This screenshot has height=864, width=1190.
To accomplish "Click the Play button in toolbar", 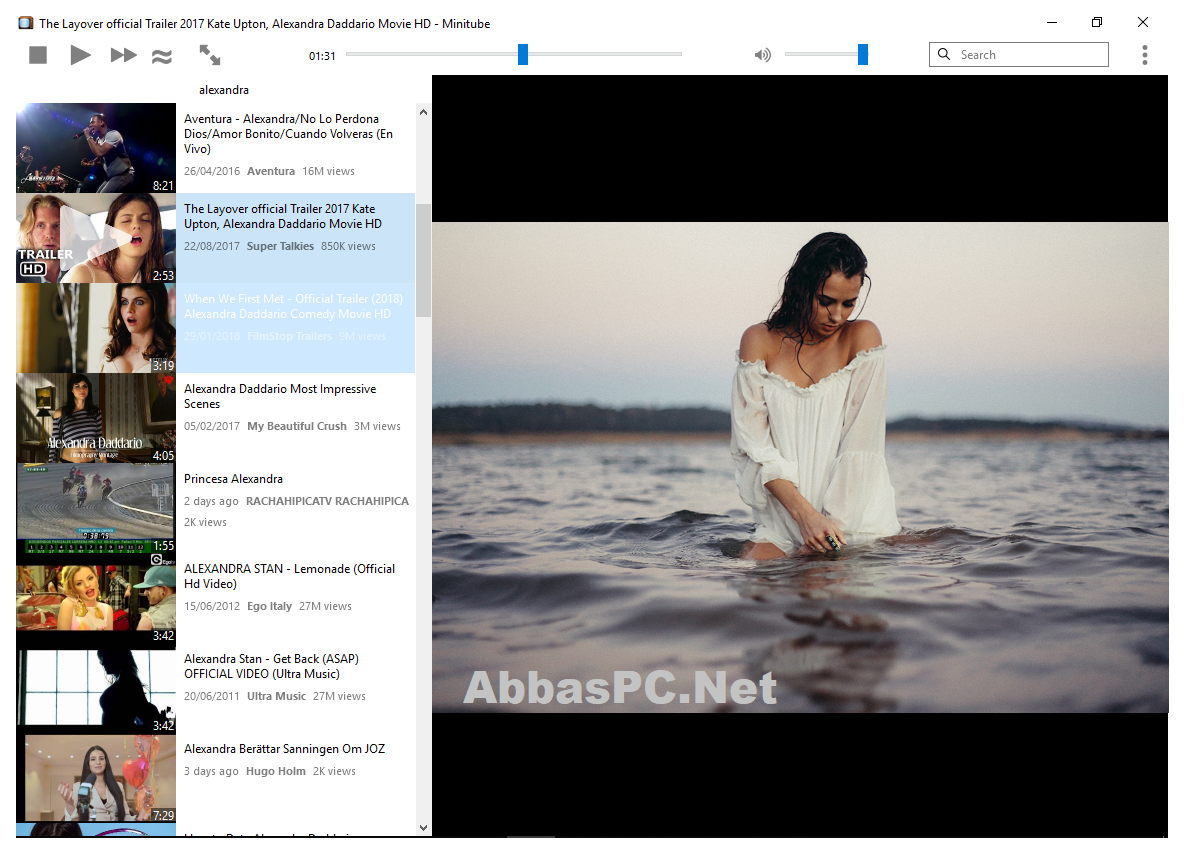I will pyautogui.click(x=80, y=55).
